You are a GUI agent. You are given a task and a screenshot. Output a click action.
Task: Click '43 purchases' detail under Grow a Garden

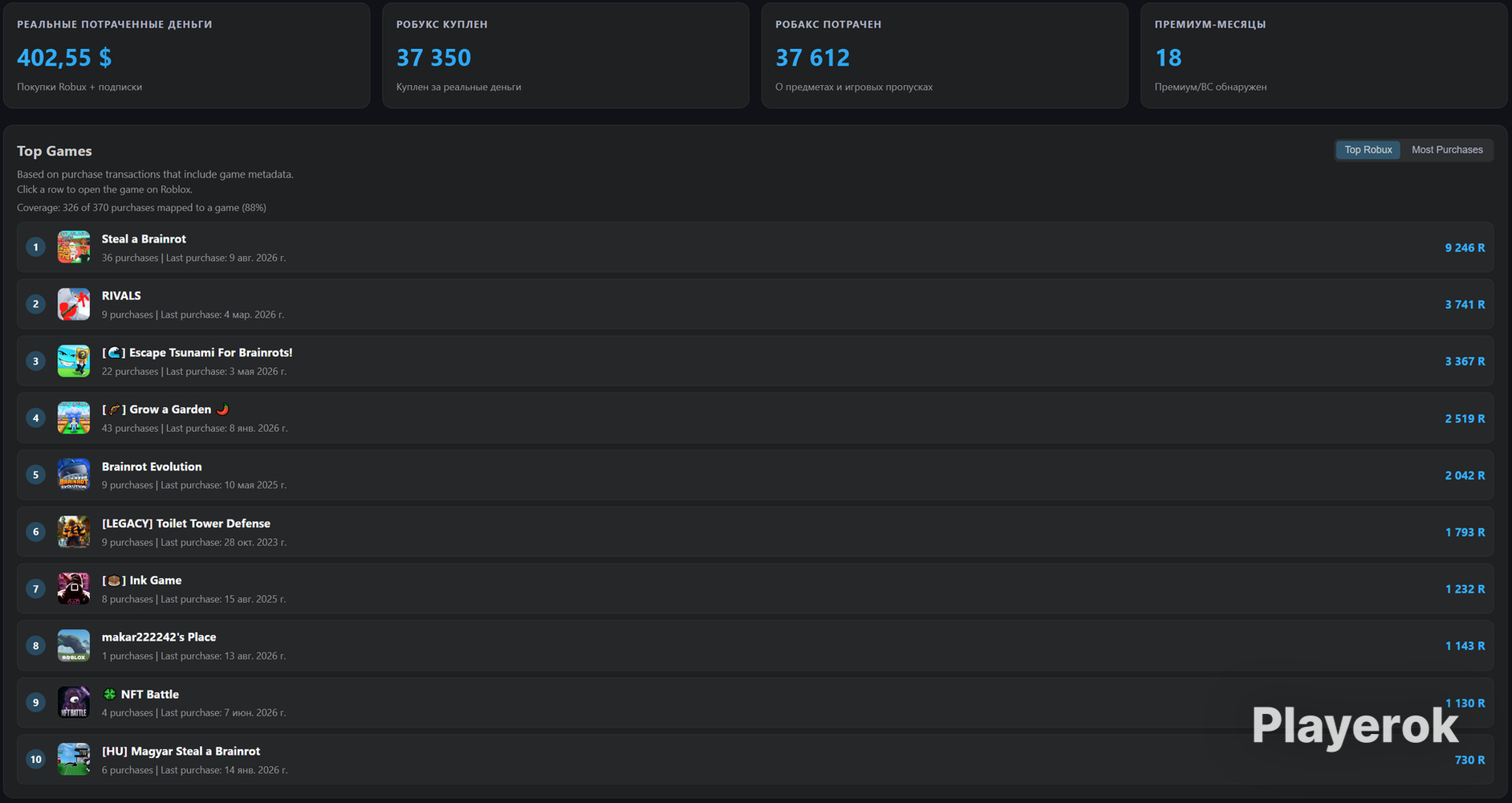tap(130, 428)
